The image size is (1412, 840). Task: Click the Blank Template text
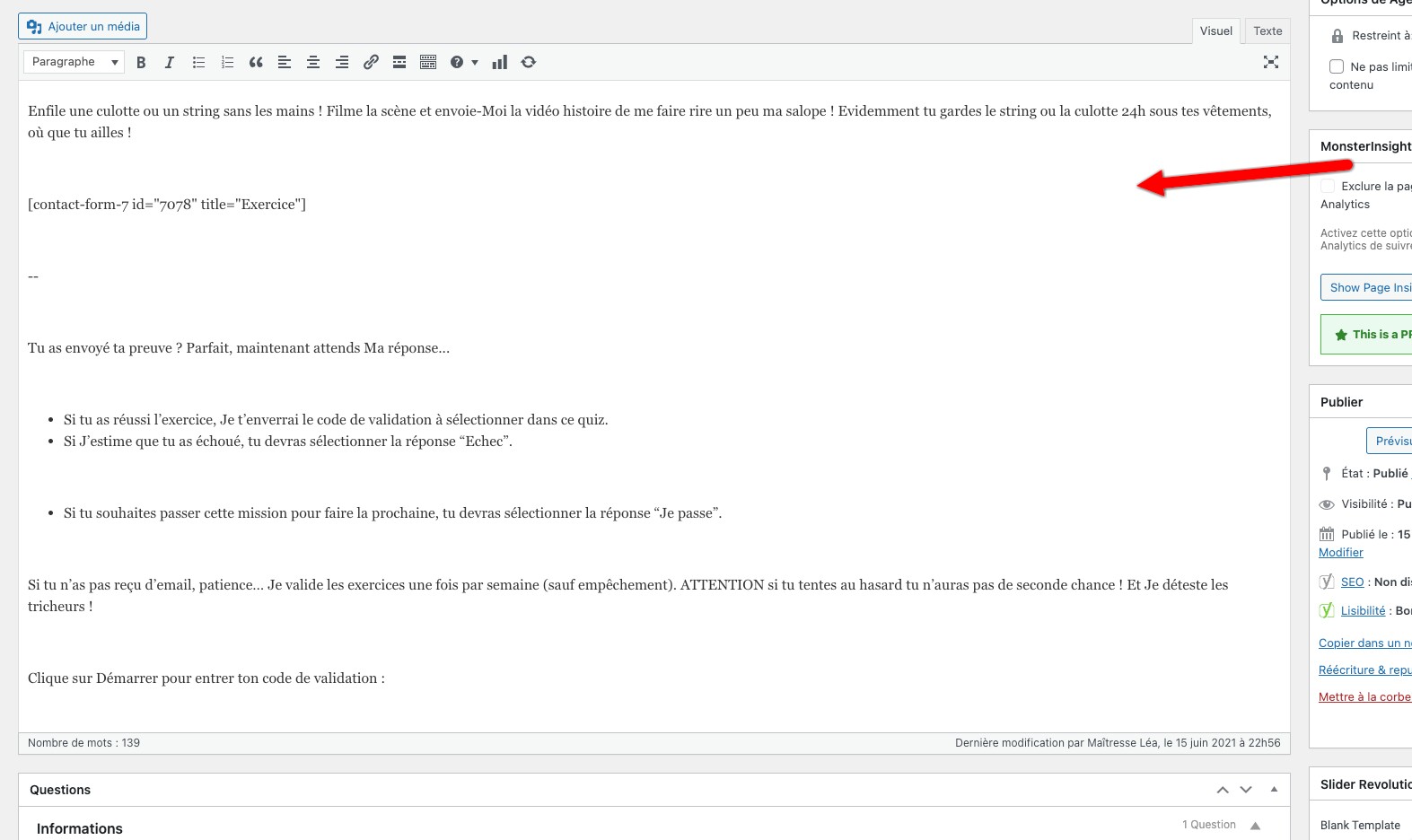[x=1360, y=826]
